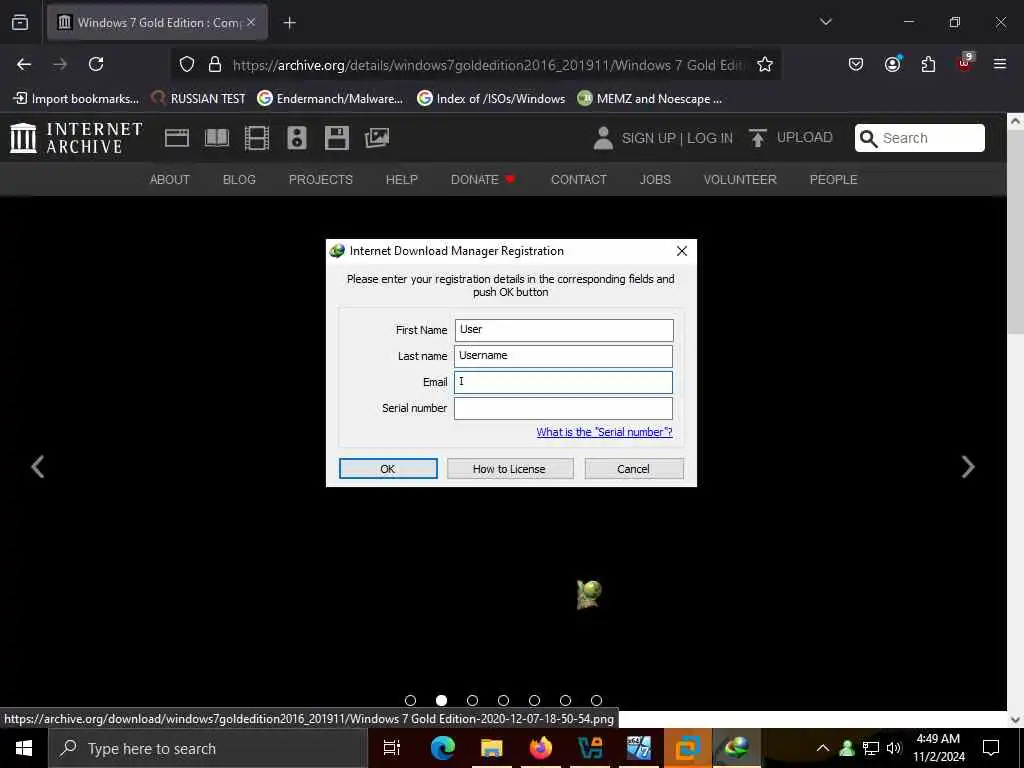Click the tracking protection shield icon
The height and width of the screenshot is (768, 1024).
pos(187,65)
